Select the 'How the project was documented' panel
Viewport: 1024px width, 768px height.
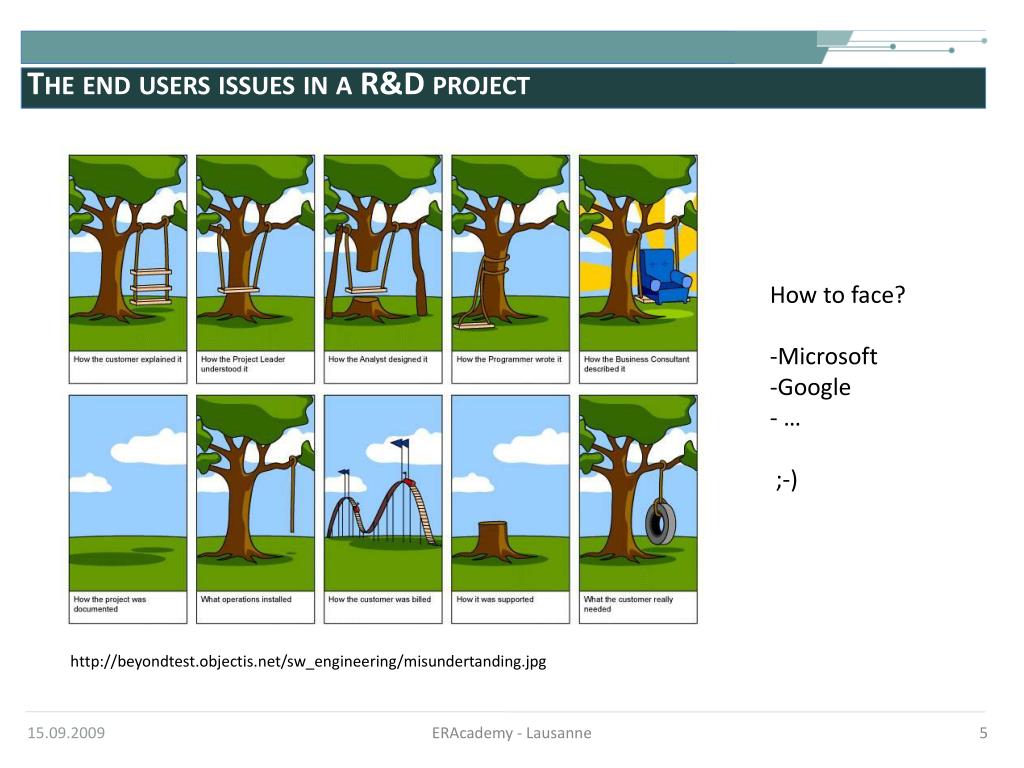pos(128,509)
